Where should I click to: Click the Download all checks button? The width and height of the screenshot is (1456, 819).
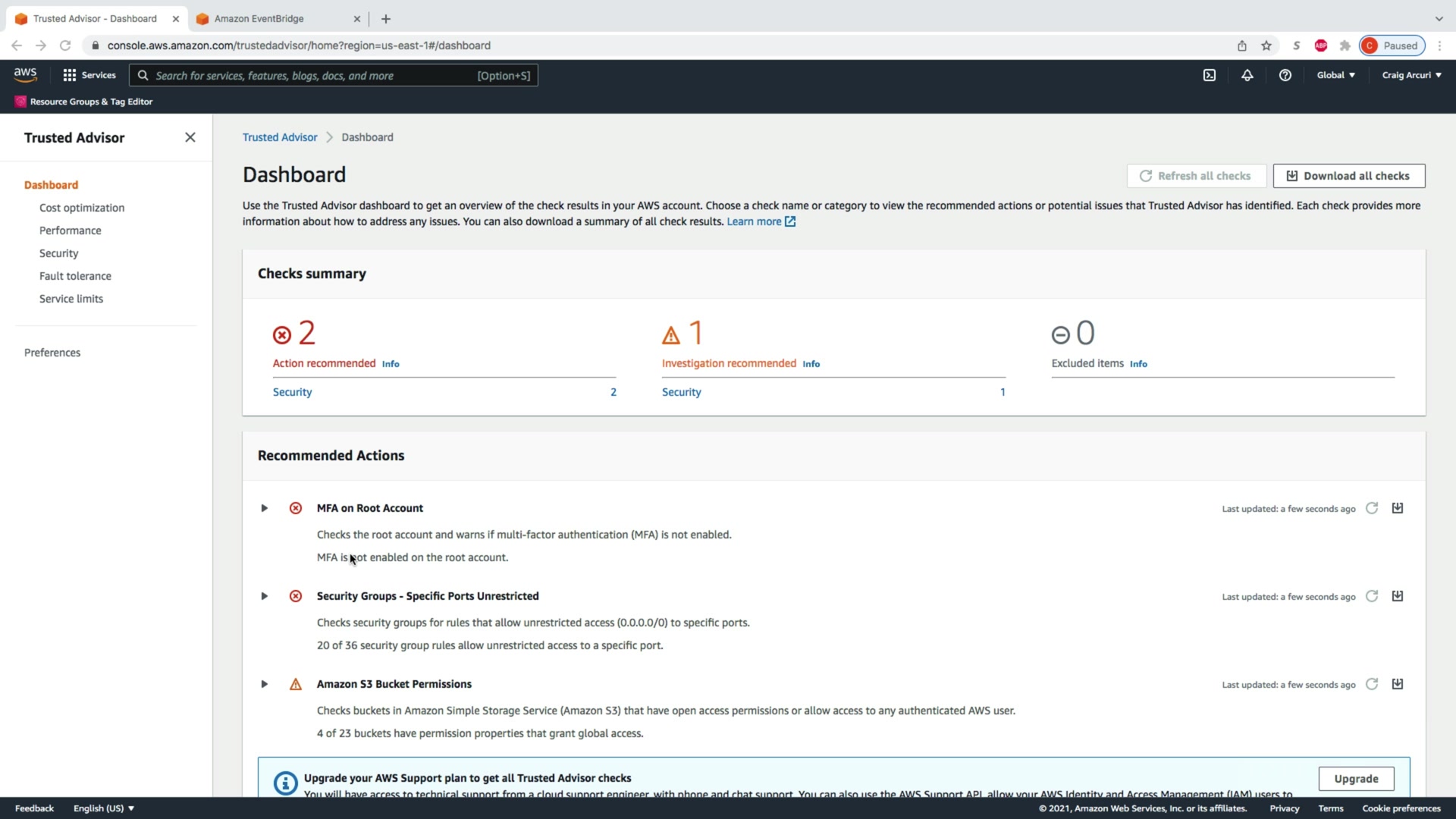(x=1348, y=176)
